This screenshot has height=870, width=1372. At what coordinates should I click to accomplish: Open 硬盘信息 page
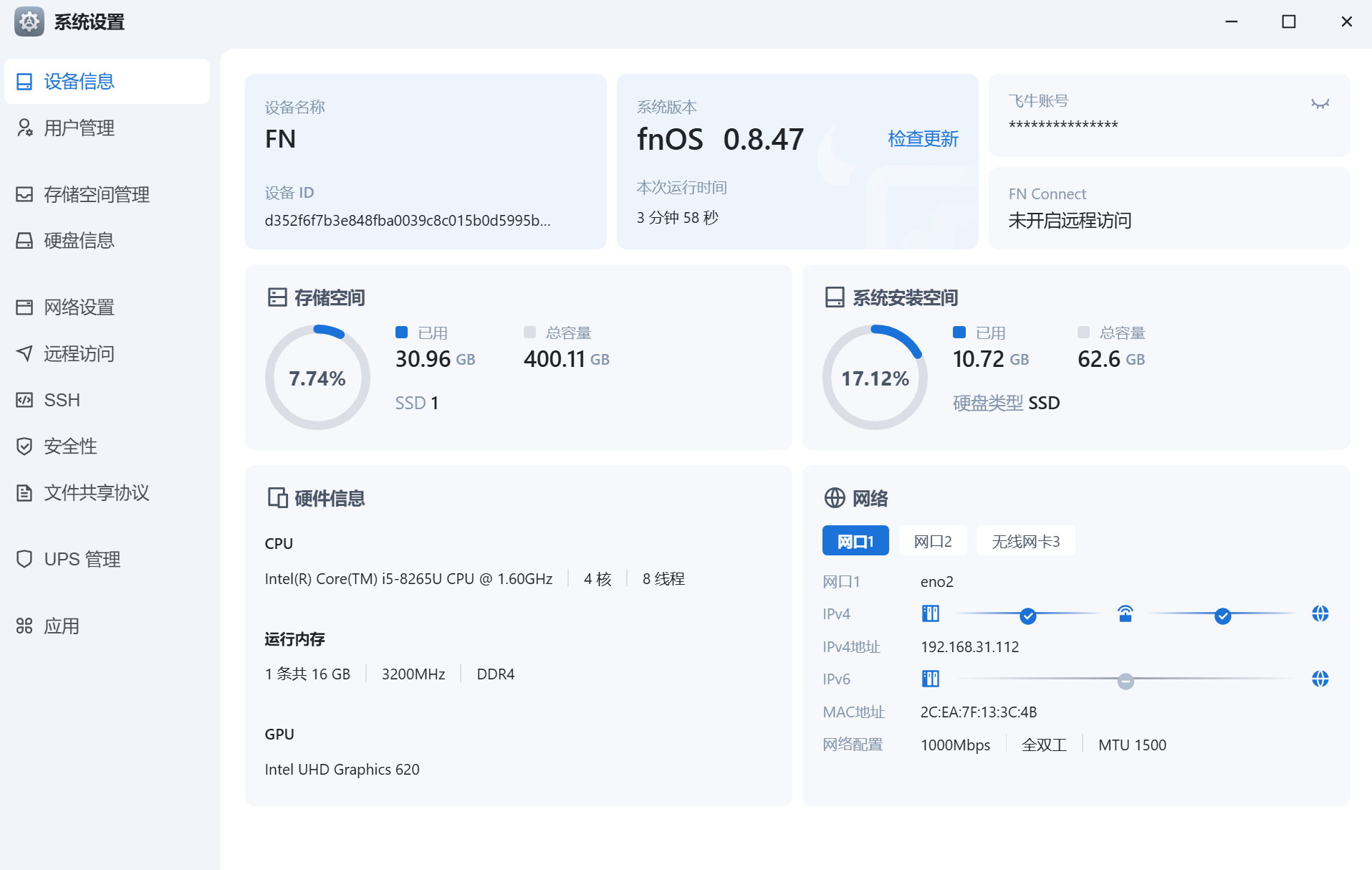point(107,241)
